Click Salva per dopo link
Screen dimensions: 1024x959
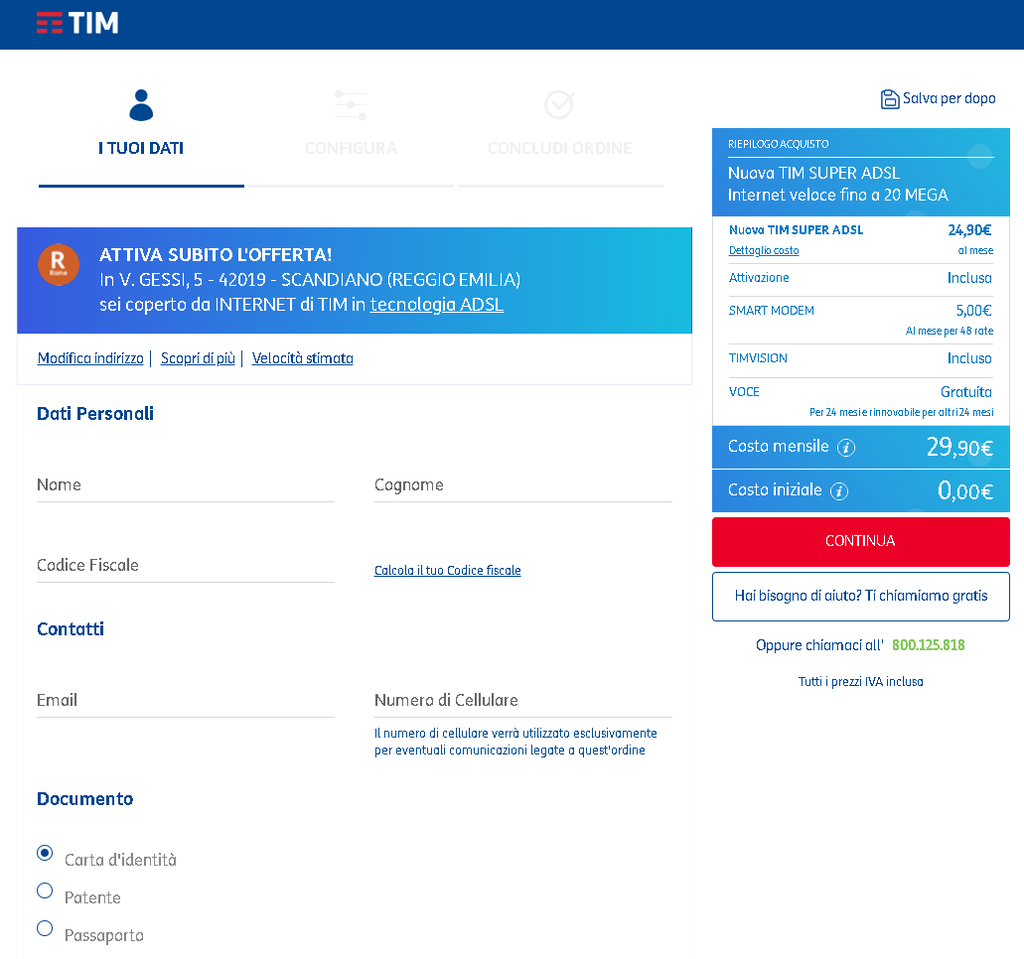949,99
